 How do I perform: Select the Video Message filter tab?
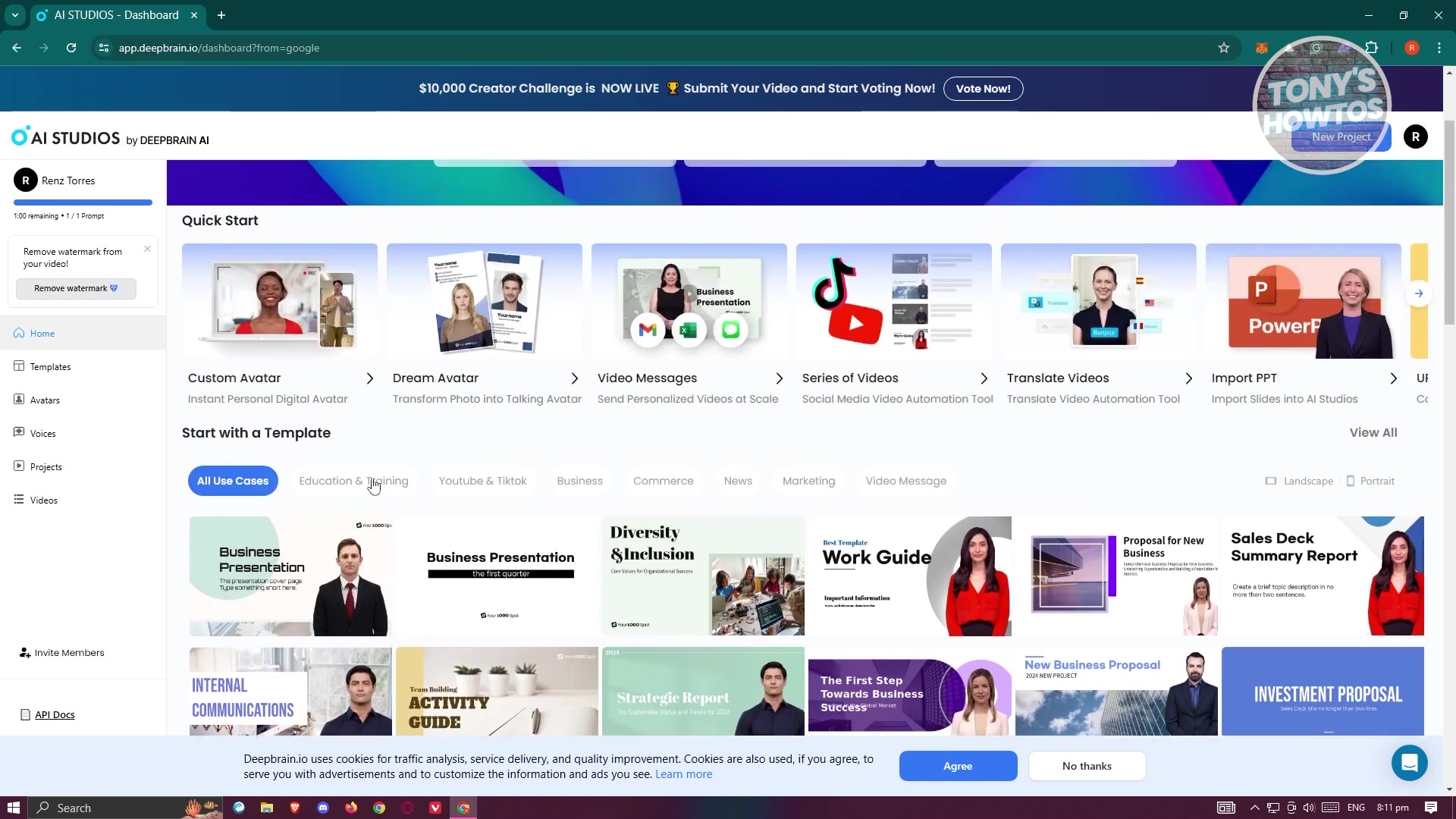pyautogui.click(x=905, y=481)
